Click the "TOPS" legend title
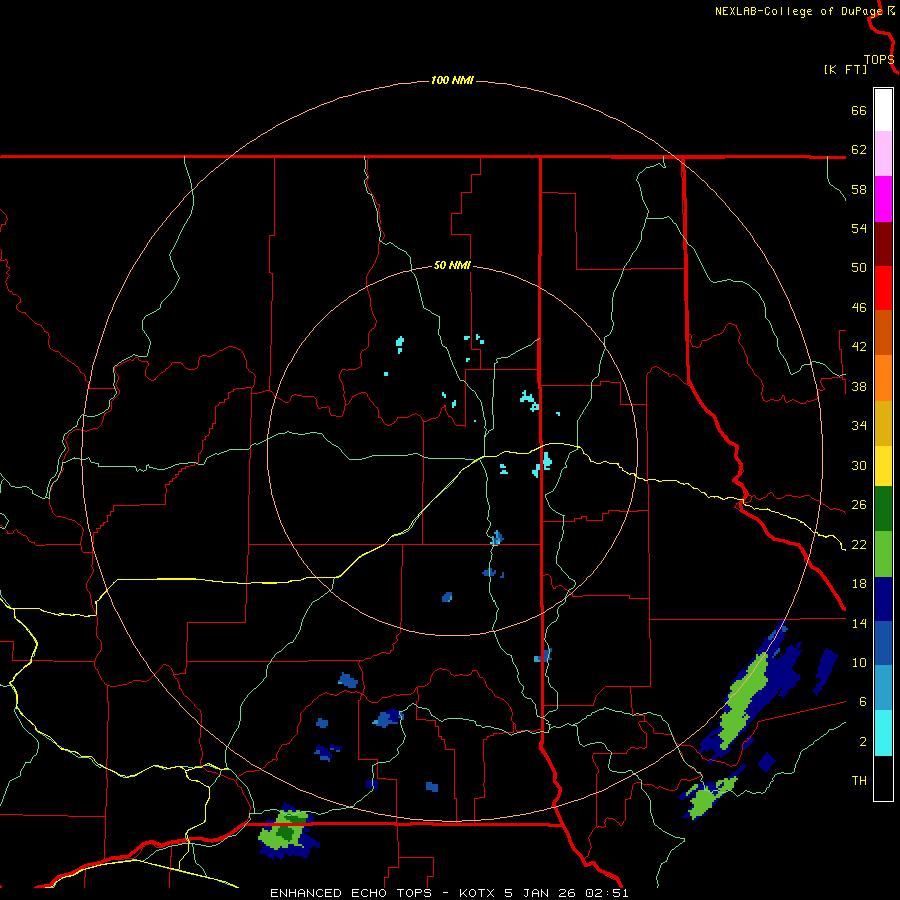 (x=879, y=60)
